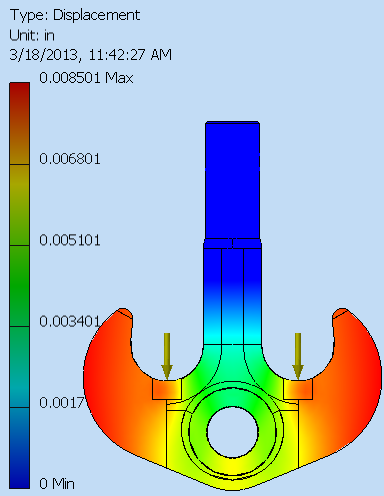Select the 0.008501 Max legend label
Image resolution: width=384 pixels, height=496 pixels.
tap(86, 78)
